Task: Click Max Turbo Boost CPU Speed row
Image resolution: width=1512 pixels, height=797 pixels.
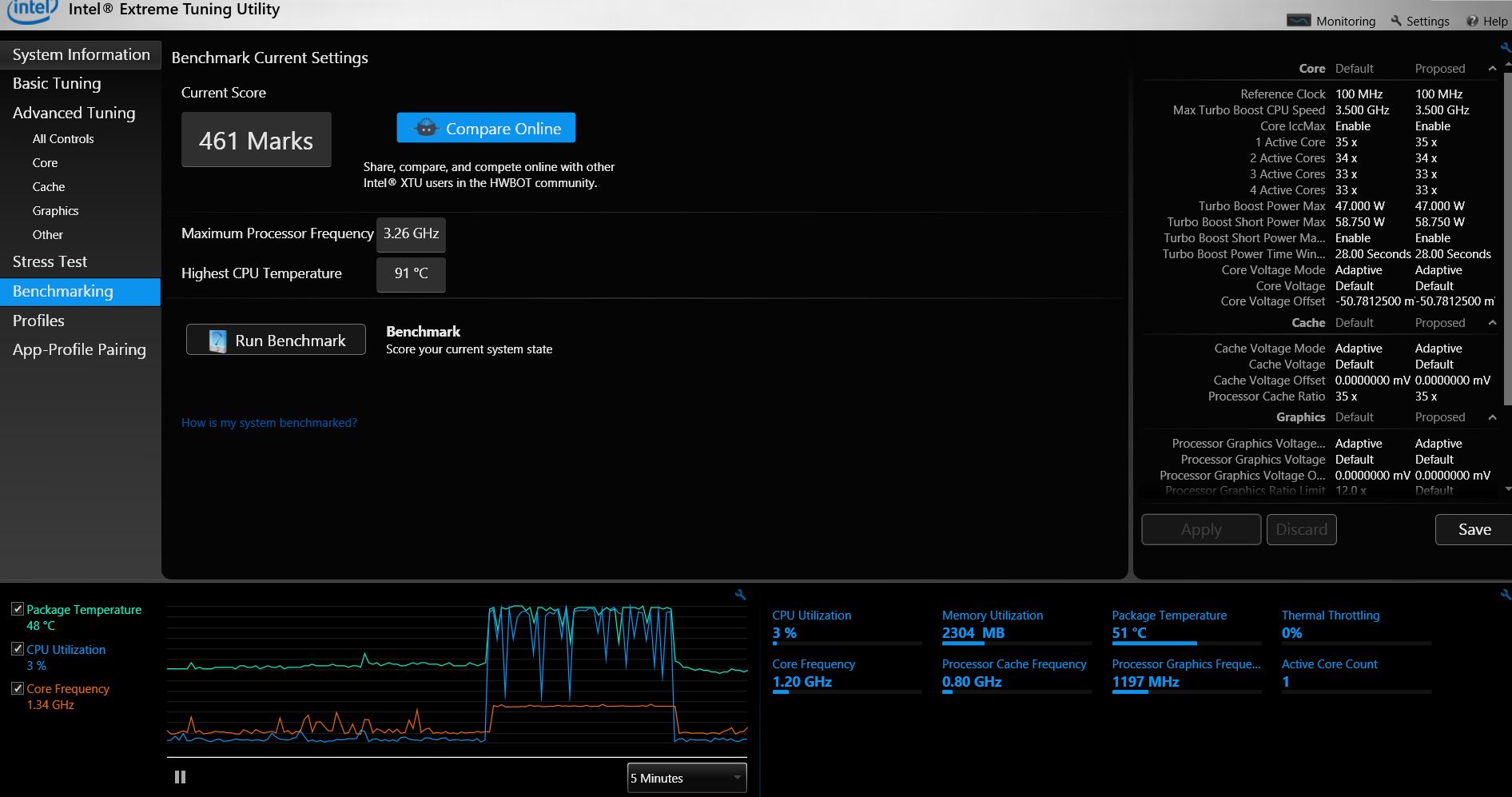Action: point(1319,110)
